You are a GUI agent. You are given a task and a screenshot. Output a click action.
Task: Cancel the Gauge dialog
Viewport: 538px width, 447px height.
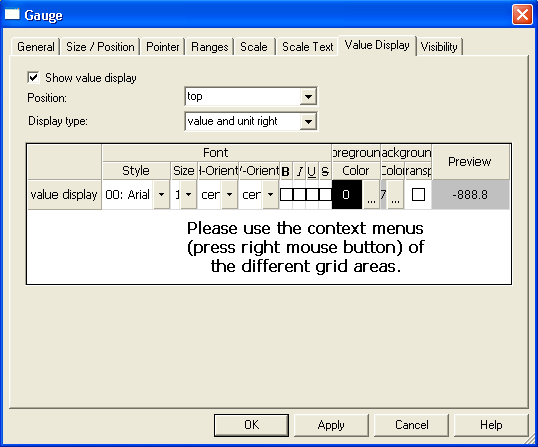point(411,425)
